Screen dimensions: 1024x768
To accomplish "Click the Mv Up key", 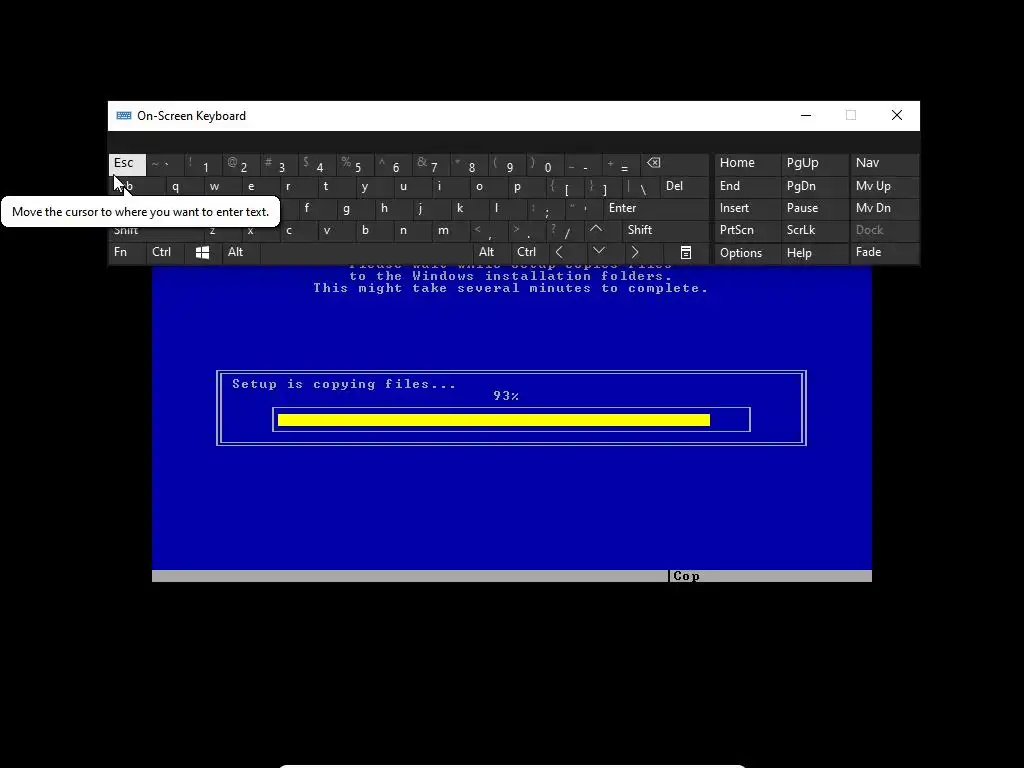I will coord(884,186).
